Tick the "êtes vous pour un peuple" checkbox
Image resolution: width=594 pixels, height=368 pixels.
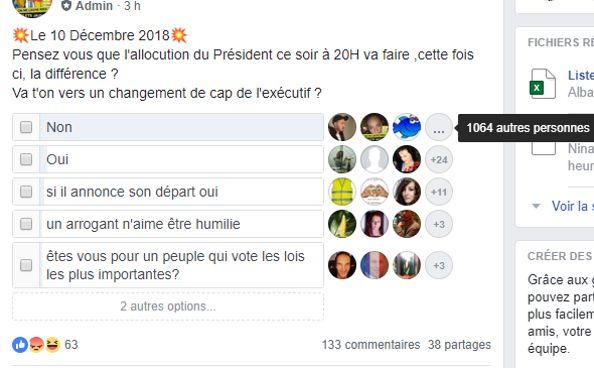(x=26, y=265)
